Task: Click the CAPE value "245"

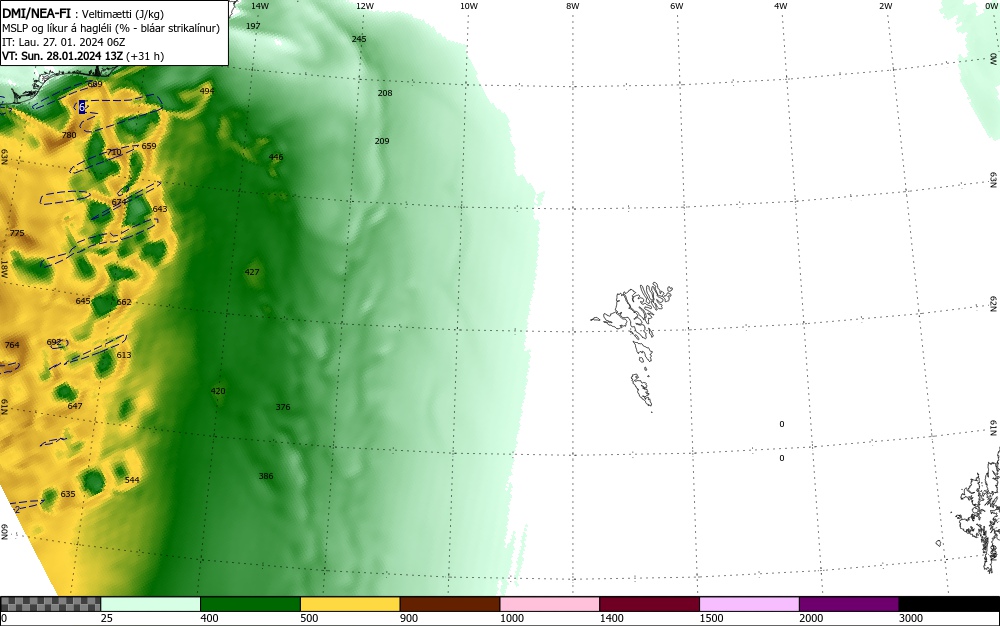Action: point(359,39)
